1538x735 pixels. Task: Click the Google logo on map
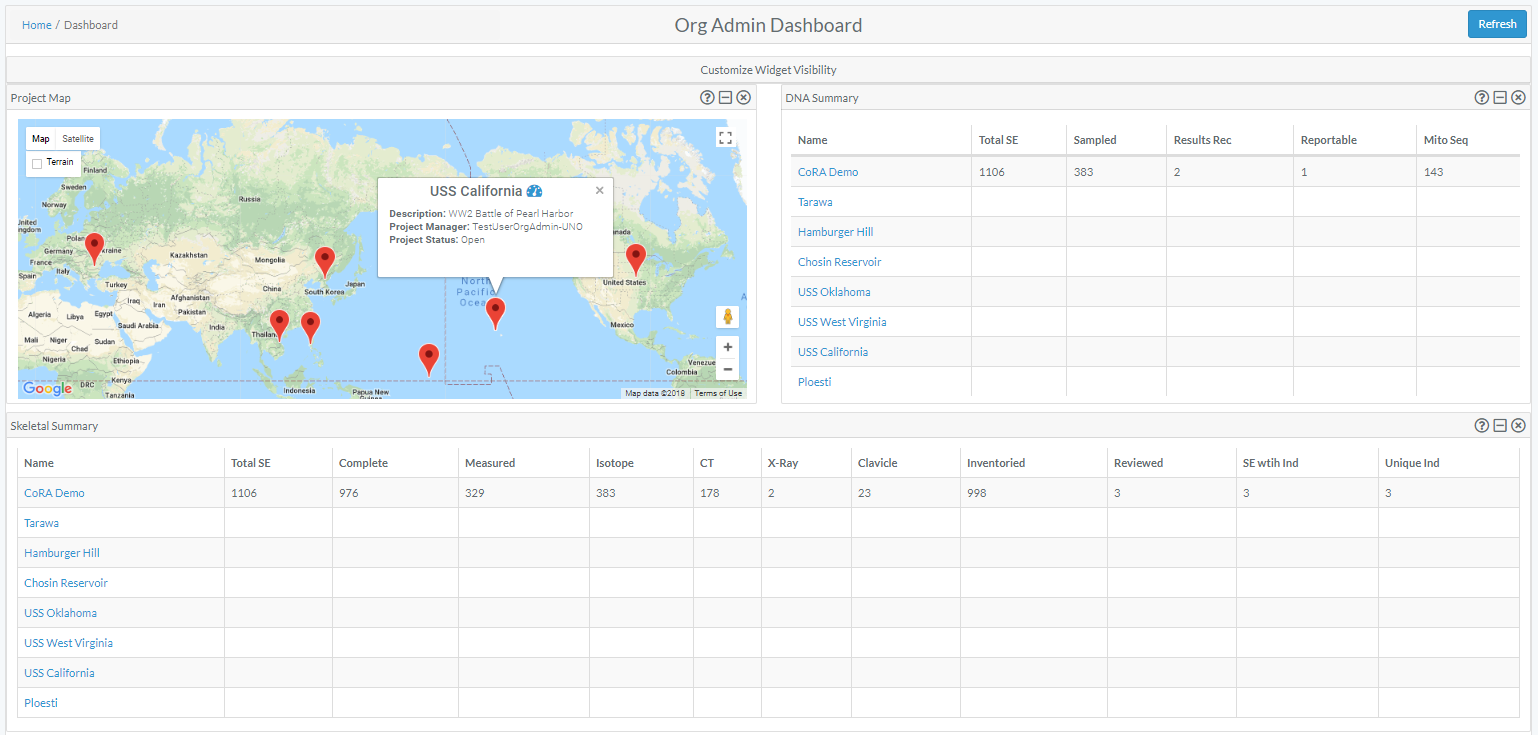pyautogui.click(x=48, y=389)
